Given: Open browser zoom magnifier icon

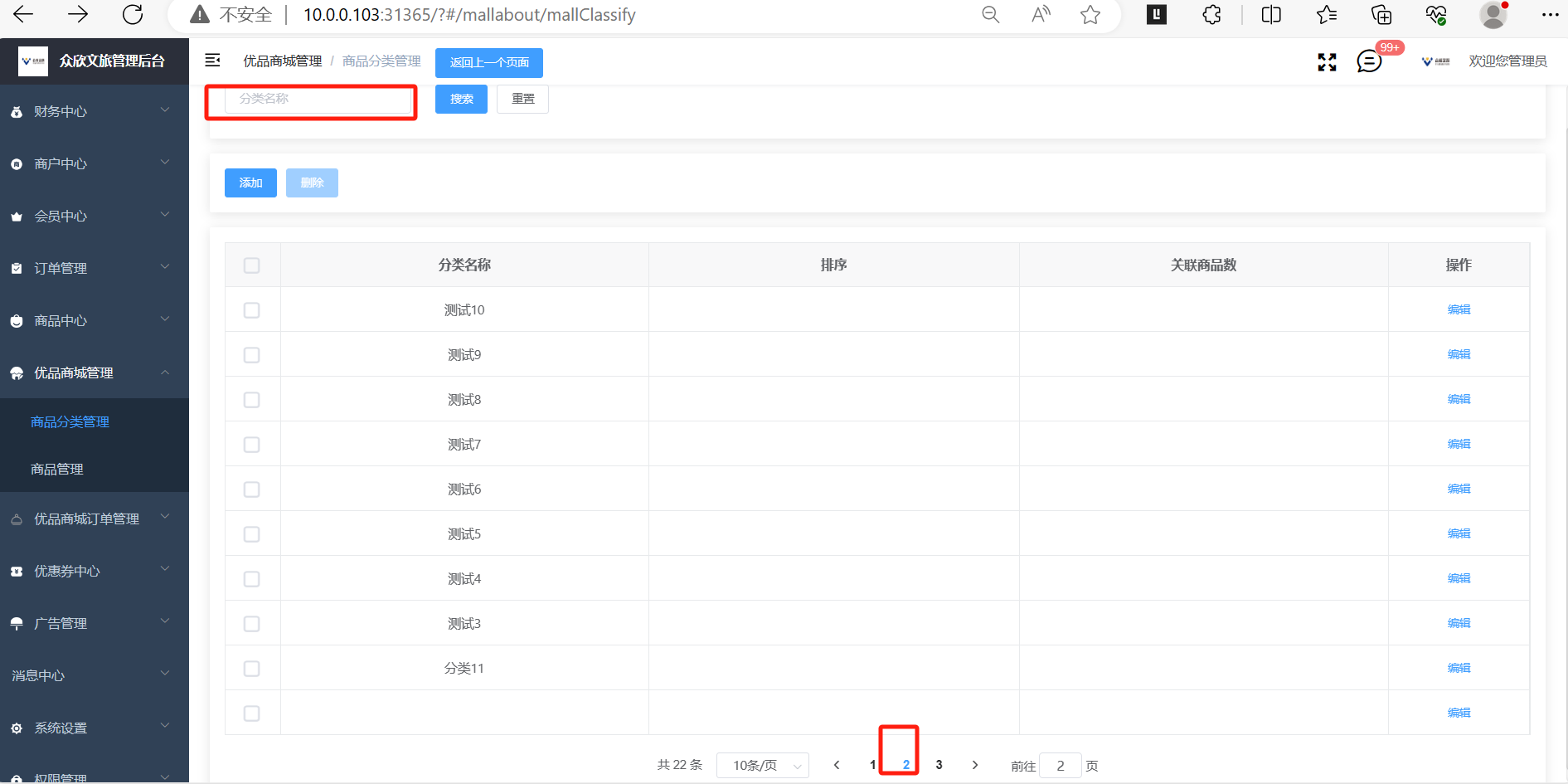Looking at the screenshot, I should (x=990, y=14).
